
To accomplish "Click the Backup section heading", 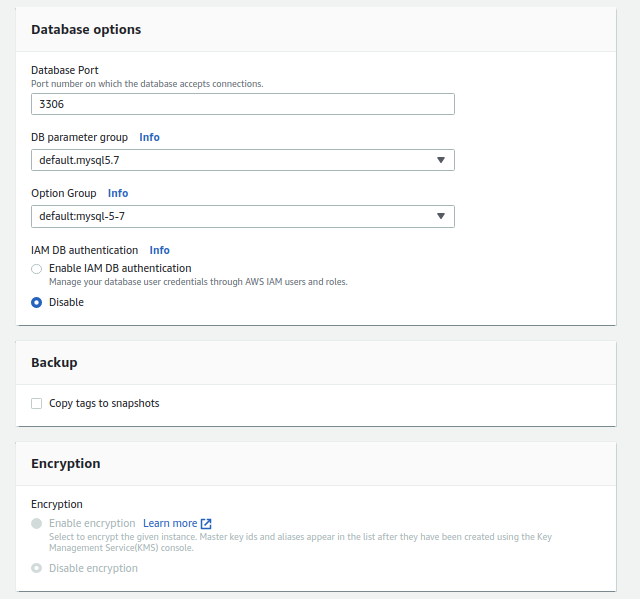I will [x=54, y=363].
